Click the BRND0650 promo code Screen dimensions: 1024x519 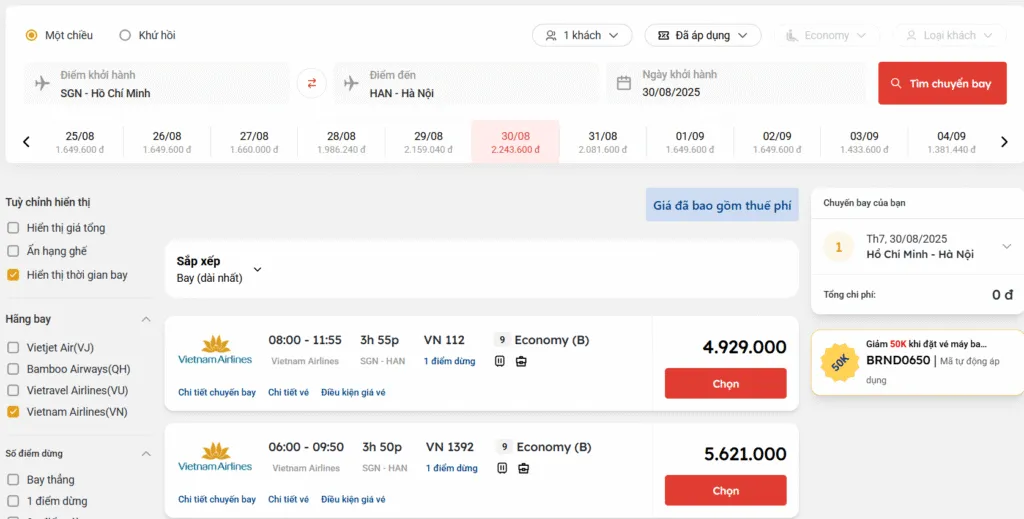pyautogui.click(x=898, y=360)
